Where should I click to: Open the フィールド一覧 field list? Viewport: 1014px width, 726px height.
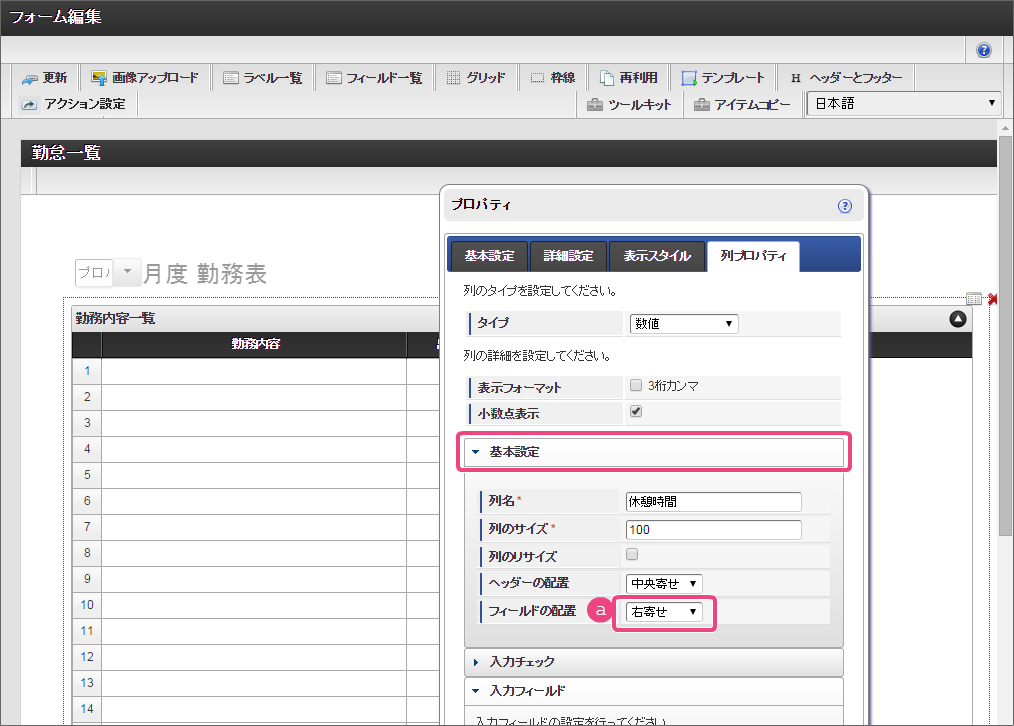click(x=375, y=78)
